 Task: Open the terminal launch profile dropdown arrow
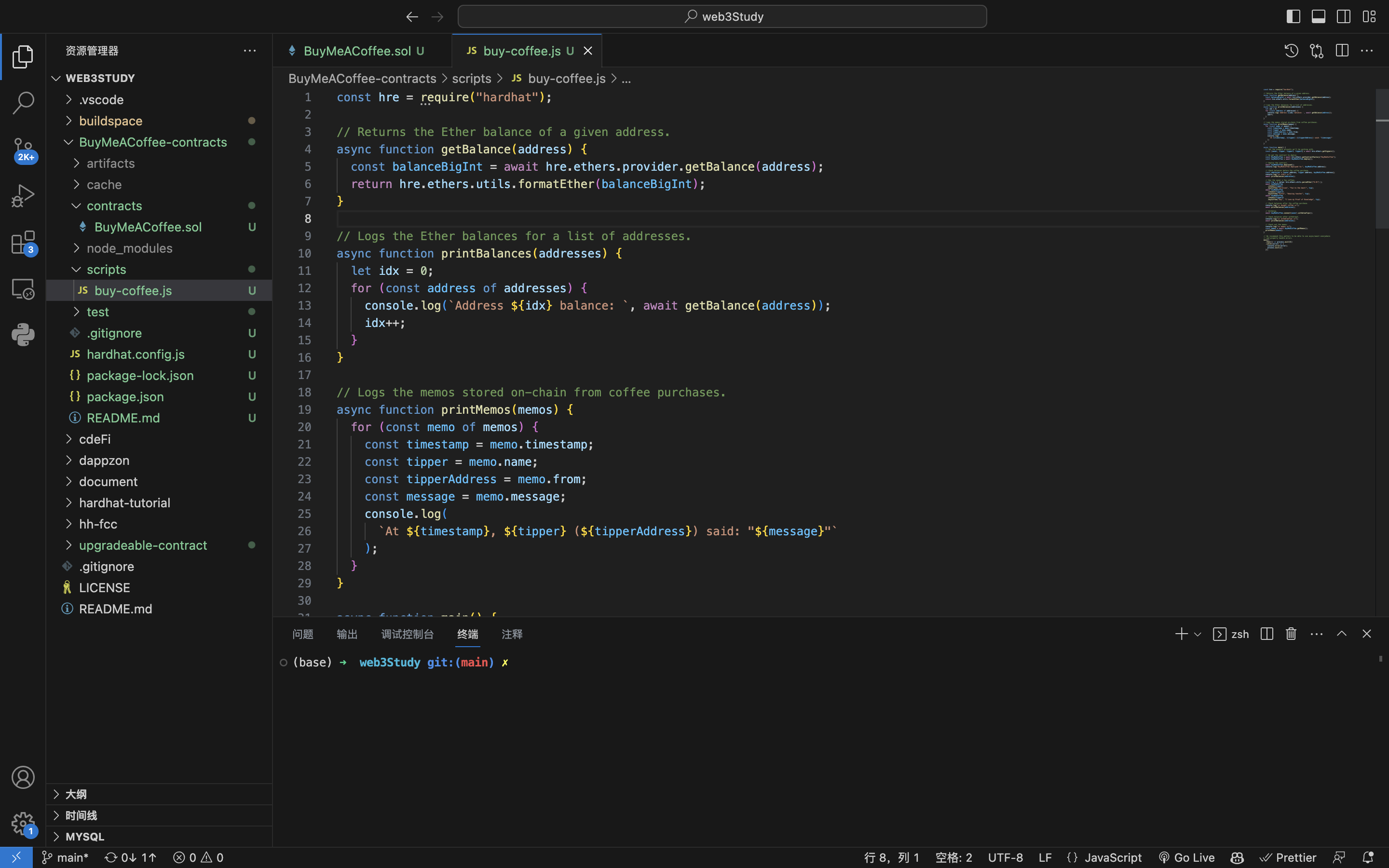pyautogui.click(x=1198, y=634)
